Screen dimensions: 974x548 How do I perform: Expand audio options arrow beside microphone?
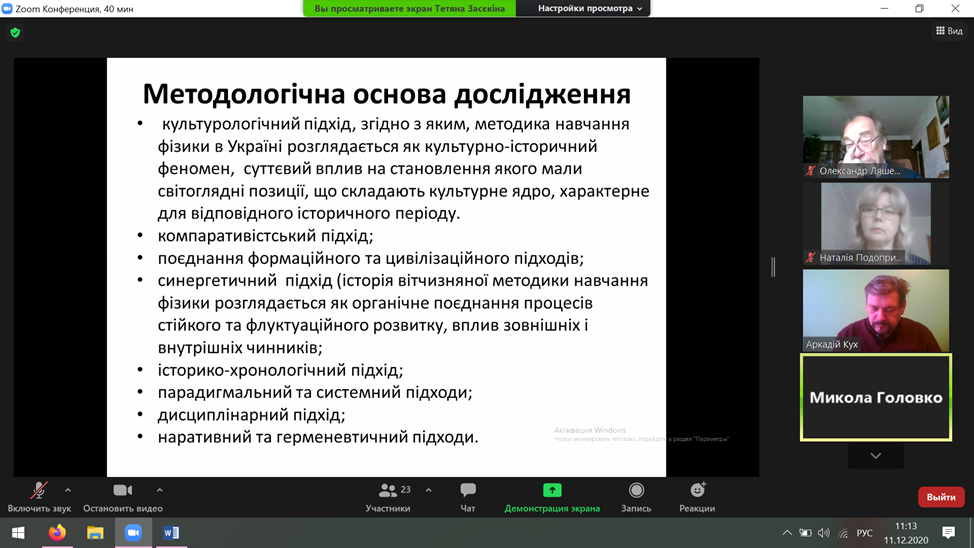coord(68,490)
